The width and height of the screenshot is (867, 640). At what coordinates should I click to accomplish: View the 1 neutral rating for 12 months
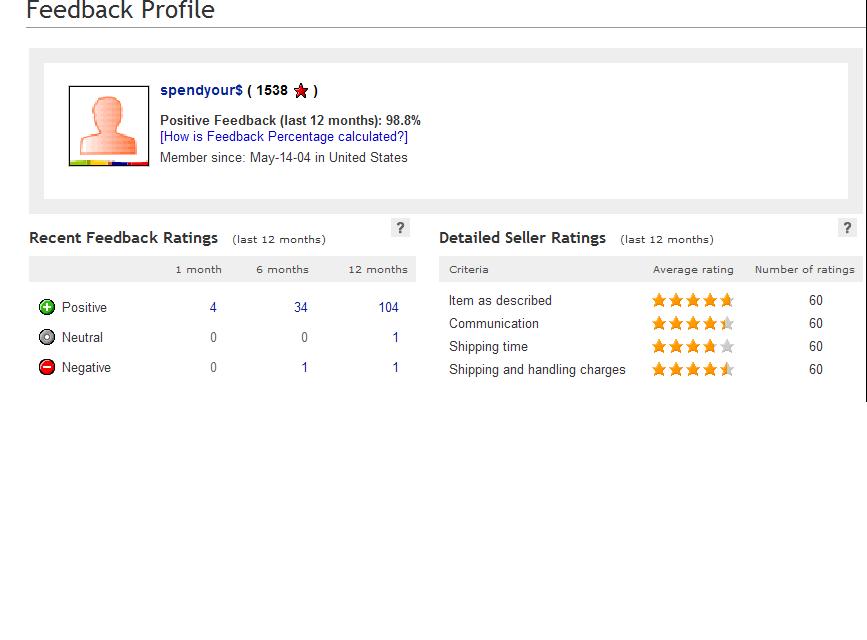(x=395, y=337)
